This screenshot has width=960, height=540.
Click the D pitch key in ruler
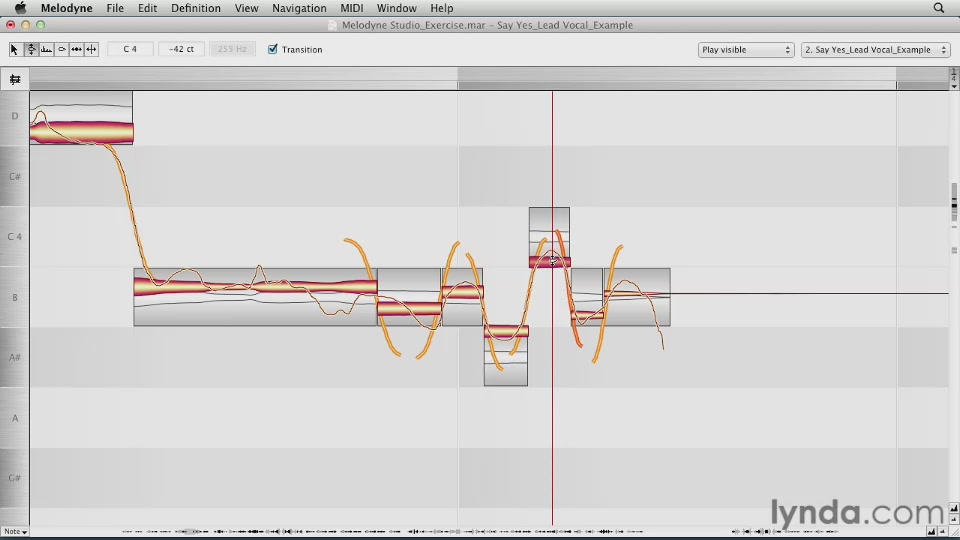coord(15,116)
